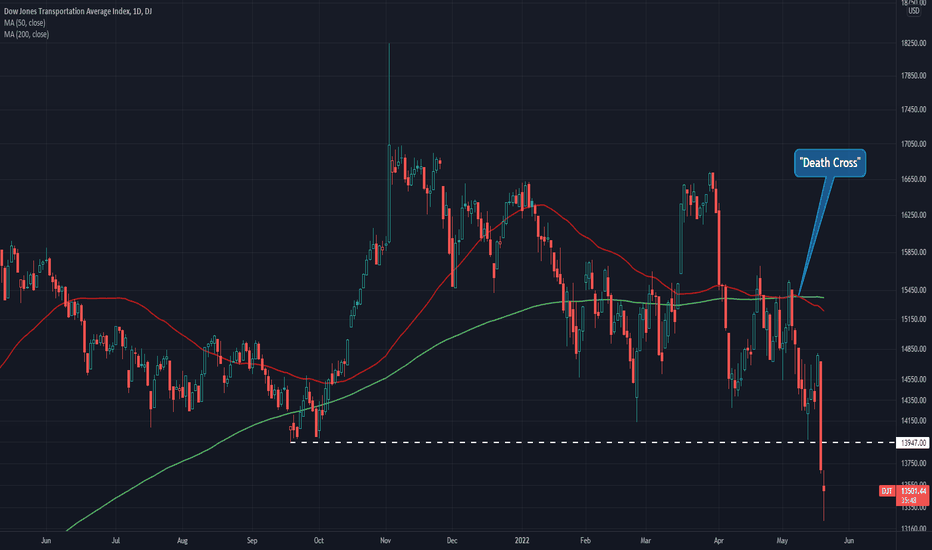Click the 13750.00 price axis label

[914, 463]
